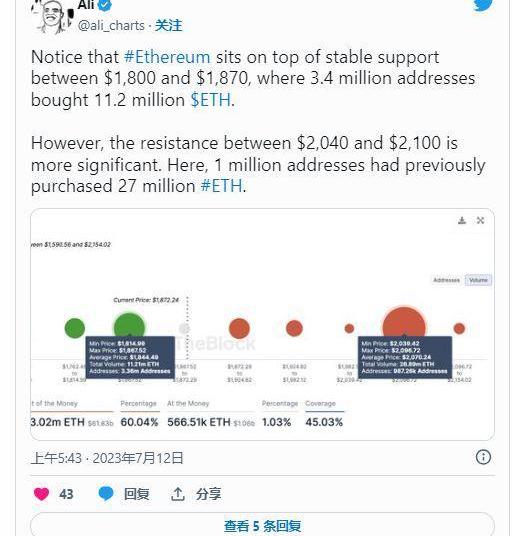
Task: Open the @ali_charts handle
Action: pos(111,26)
